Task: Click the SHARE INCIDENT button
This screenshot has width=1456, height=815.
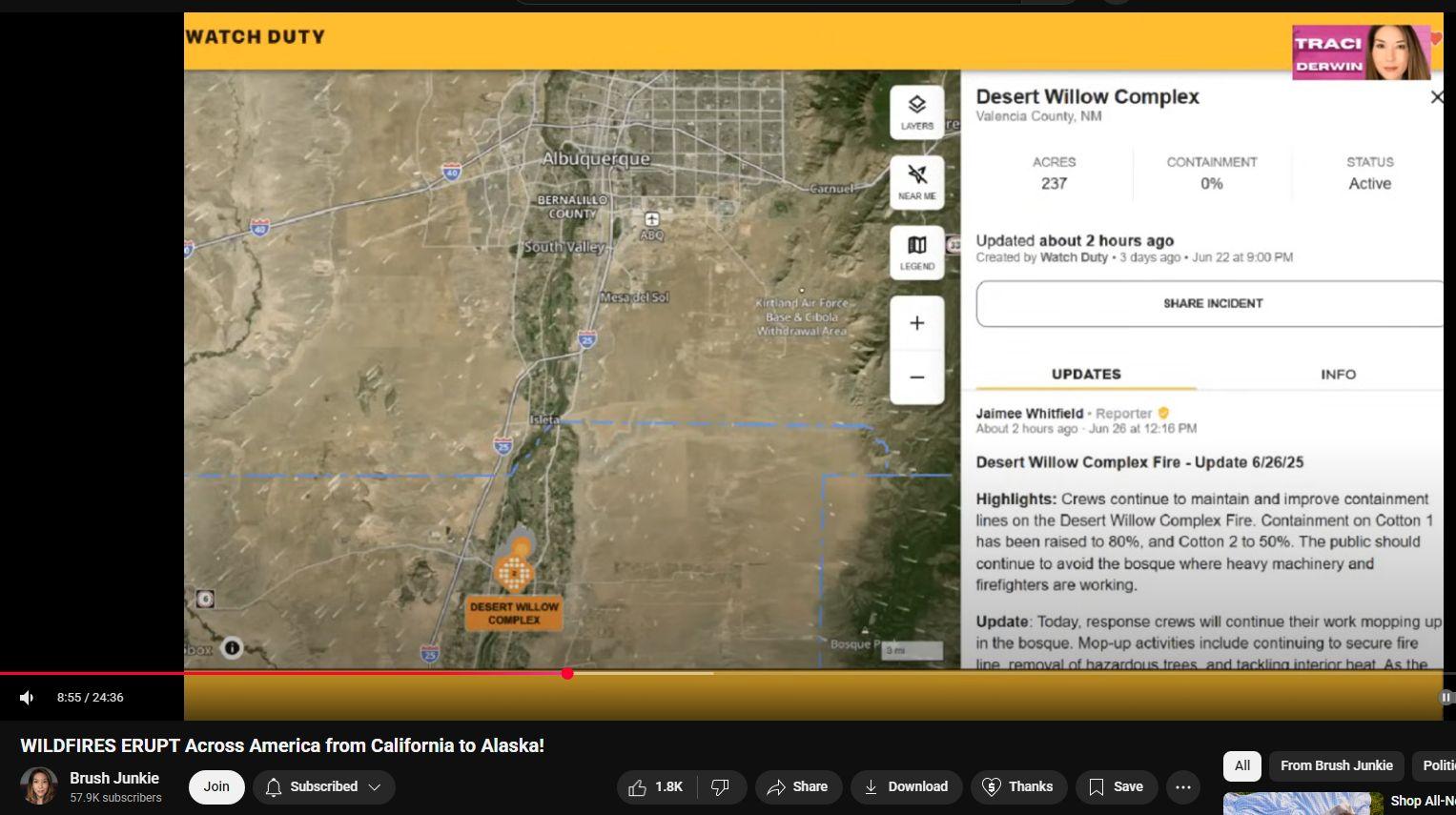Action: coord(1212,303)
